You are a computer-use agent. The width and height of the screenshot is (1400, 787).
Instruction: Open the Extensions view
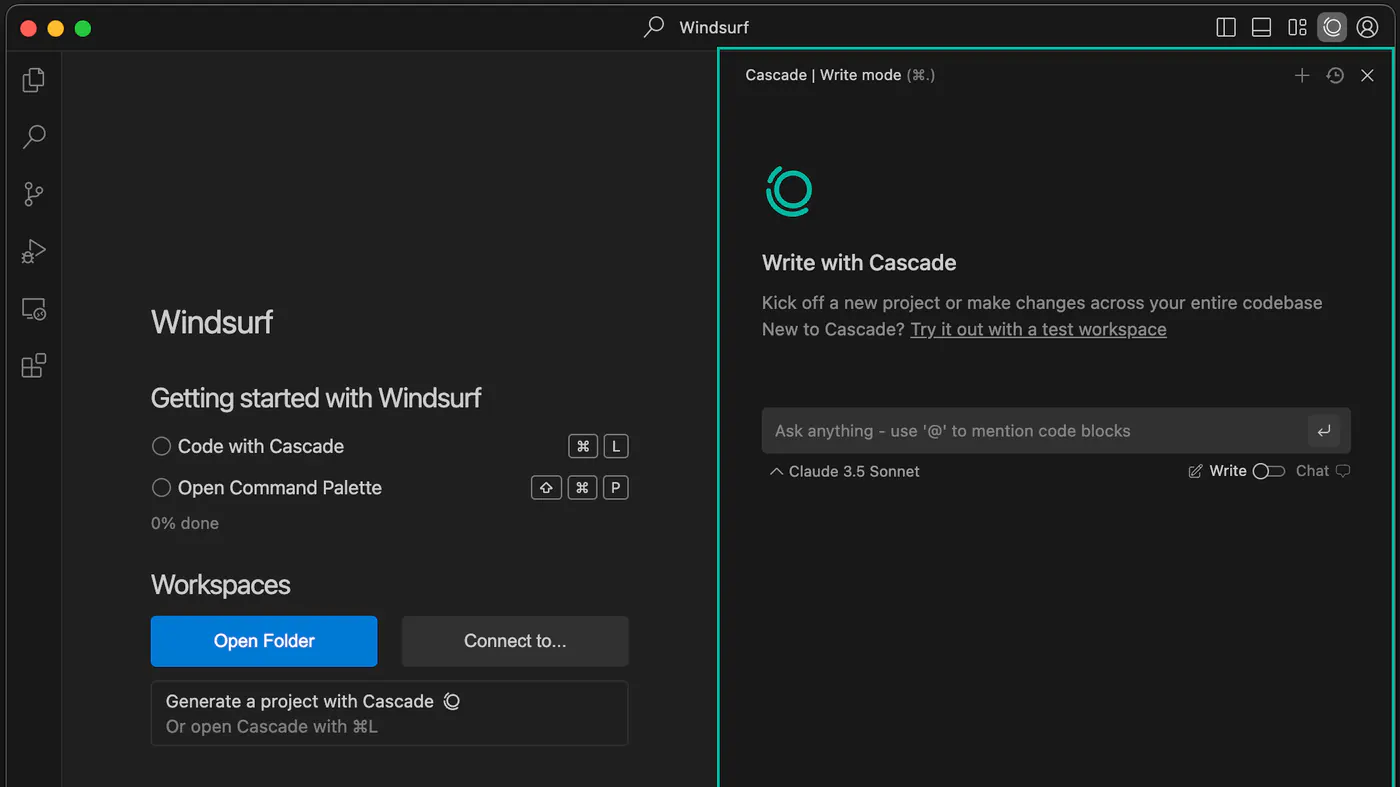[34, 366]
